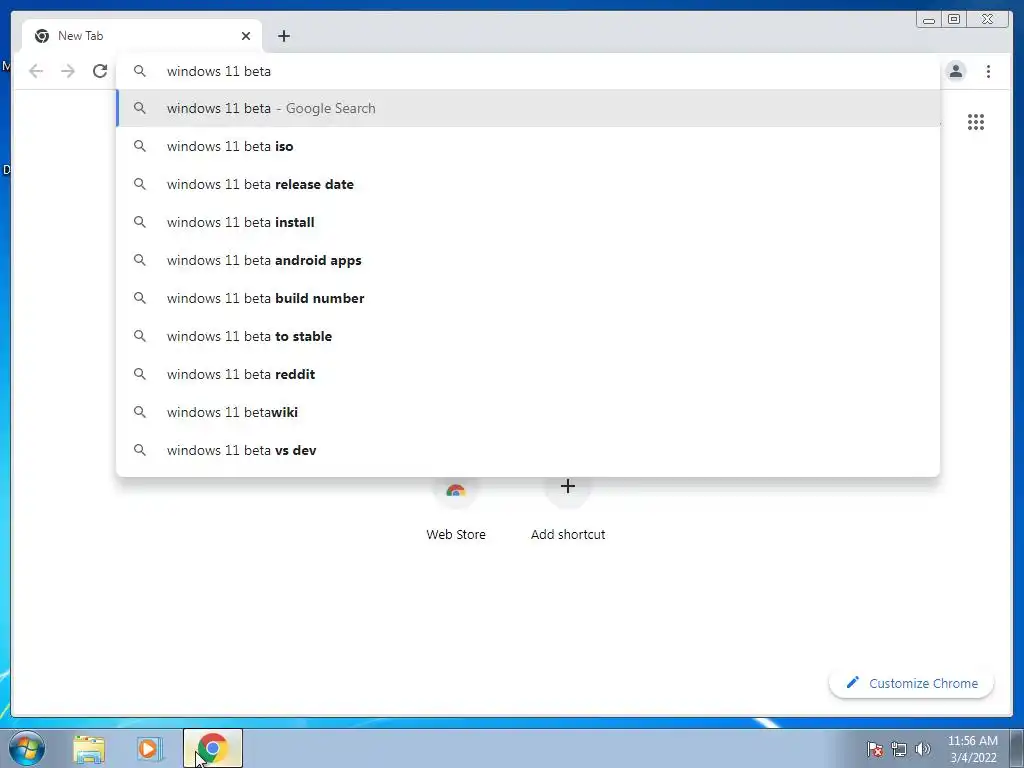This screenshot has width=1024, height=768.
Task: Reload the page with the refresh icon
Action: click(x=100, y=71)
